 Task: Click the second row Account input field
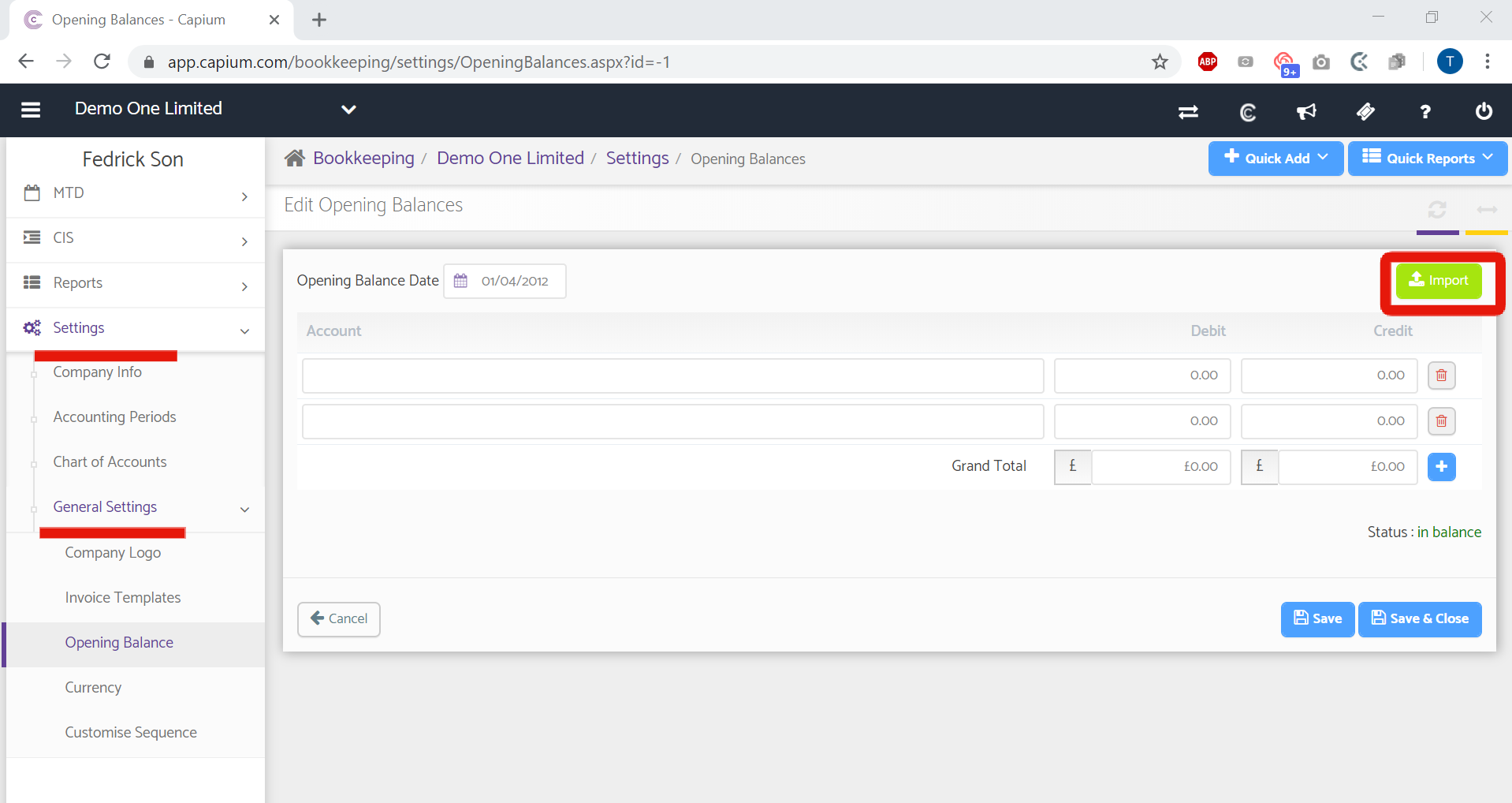pyautogui.click(x=672, y=421)
